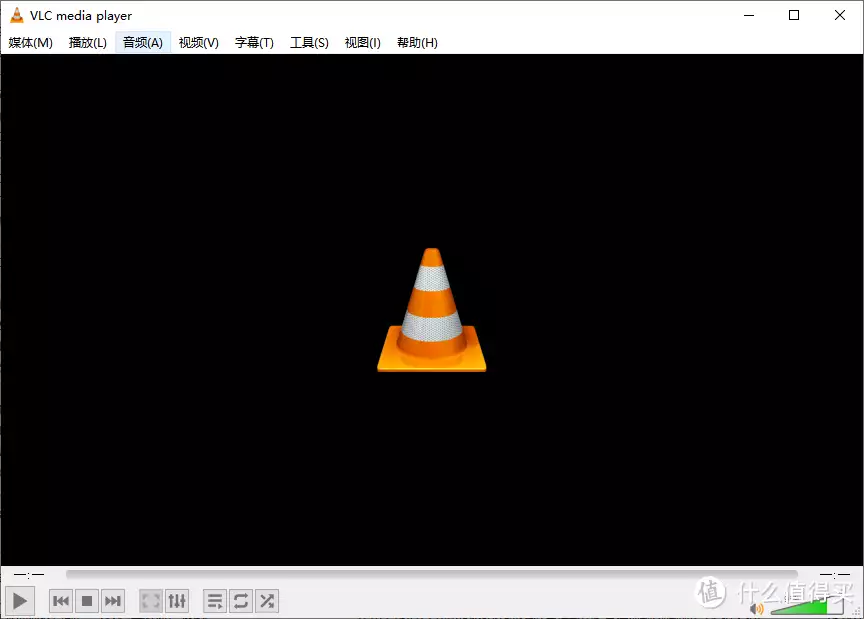Viewport: 864px width, 619px height.
Task: Mute audio via the speaker icon
Action: coord(757,609)
